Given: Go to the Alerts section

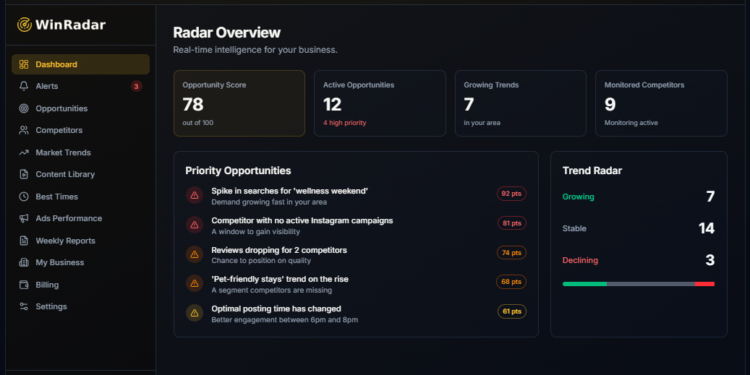Looking at the screenshot, I should pos(80,86).
